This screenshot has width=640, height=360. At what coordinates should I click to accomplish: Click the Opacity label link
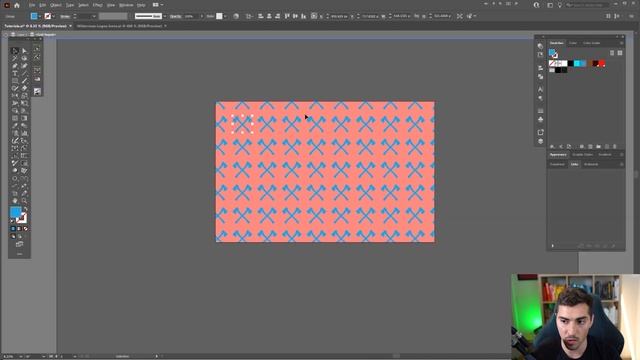176,16
